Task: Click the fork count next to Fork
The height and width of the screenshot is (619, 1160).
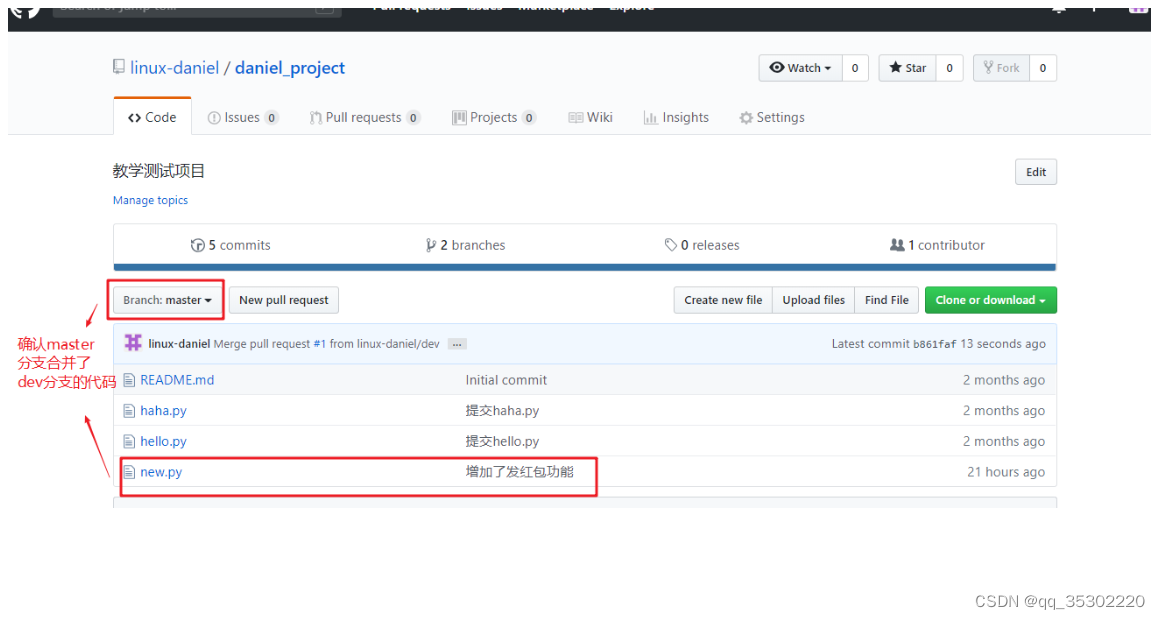Action: click(x=1042, y=68)
